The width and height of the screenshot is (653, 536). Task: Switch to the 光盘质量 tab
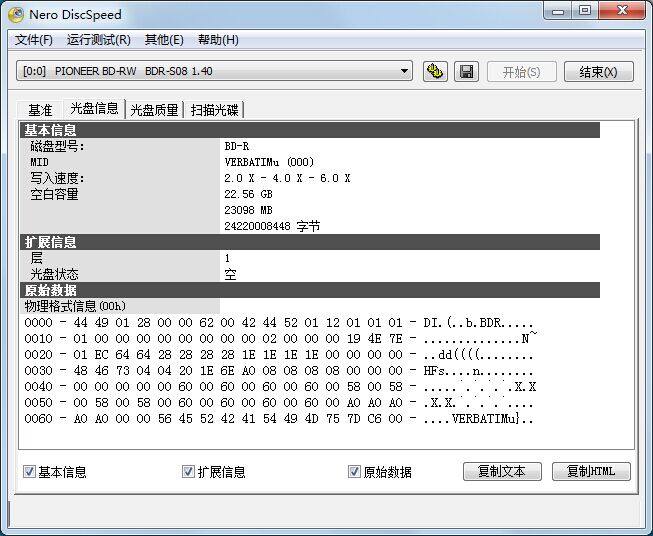[154, 110]
